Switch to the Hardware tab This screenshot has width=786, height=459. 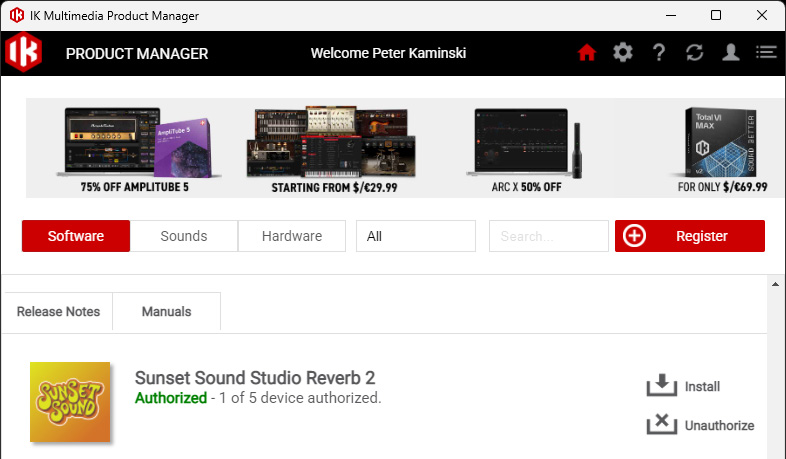[292, 236]
